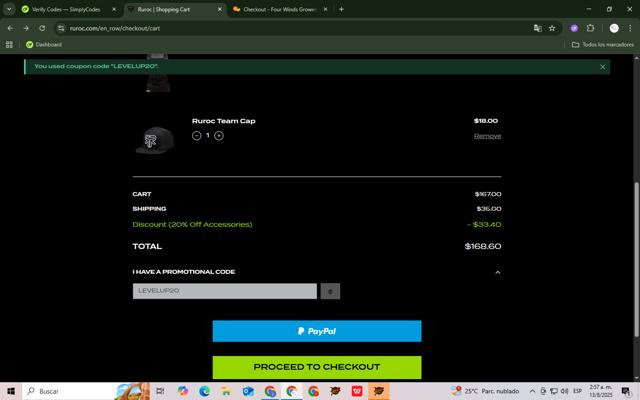This screenshot has width=640, height=400.
Task: Select the 'I HAVE A PROMOTIONAL CODE' heading
Action: pos(184,272)
